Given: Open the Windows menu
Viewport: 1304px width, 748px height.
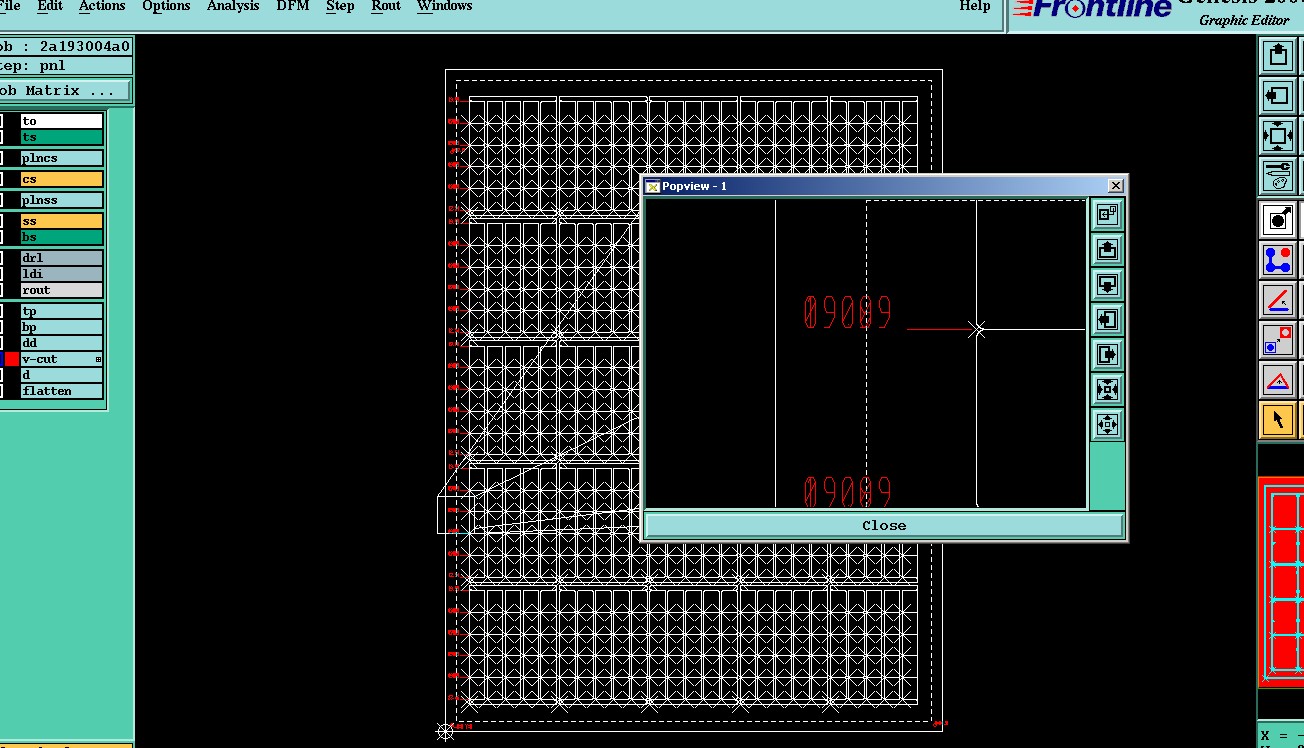Looking at the screenshot, I should click(444, 6).
